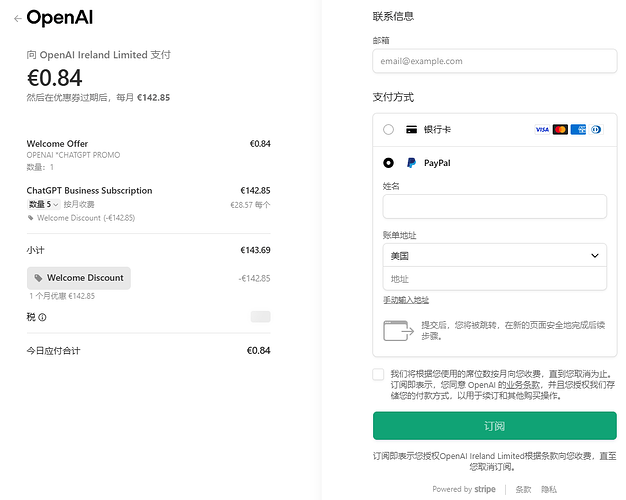Click the American Express card icon
626x500 pixels.
pyautogui.click(x=578, y=129)
